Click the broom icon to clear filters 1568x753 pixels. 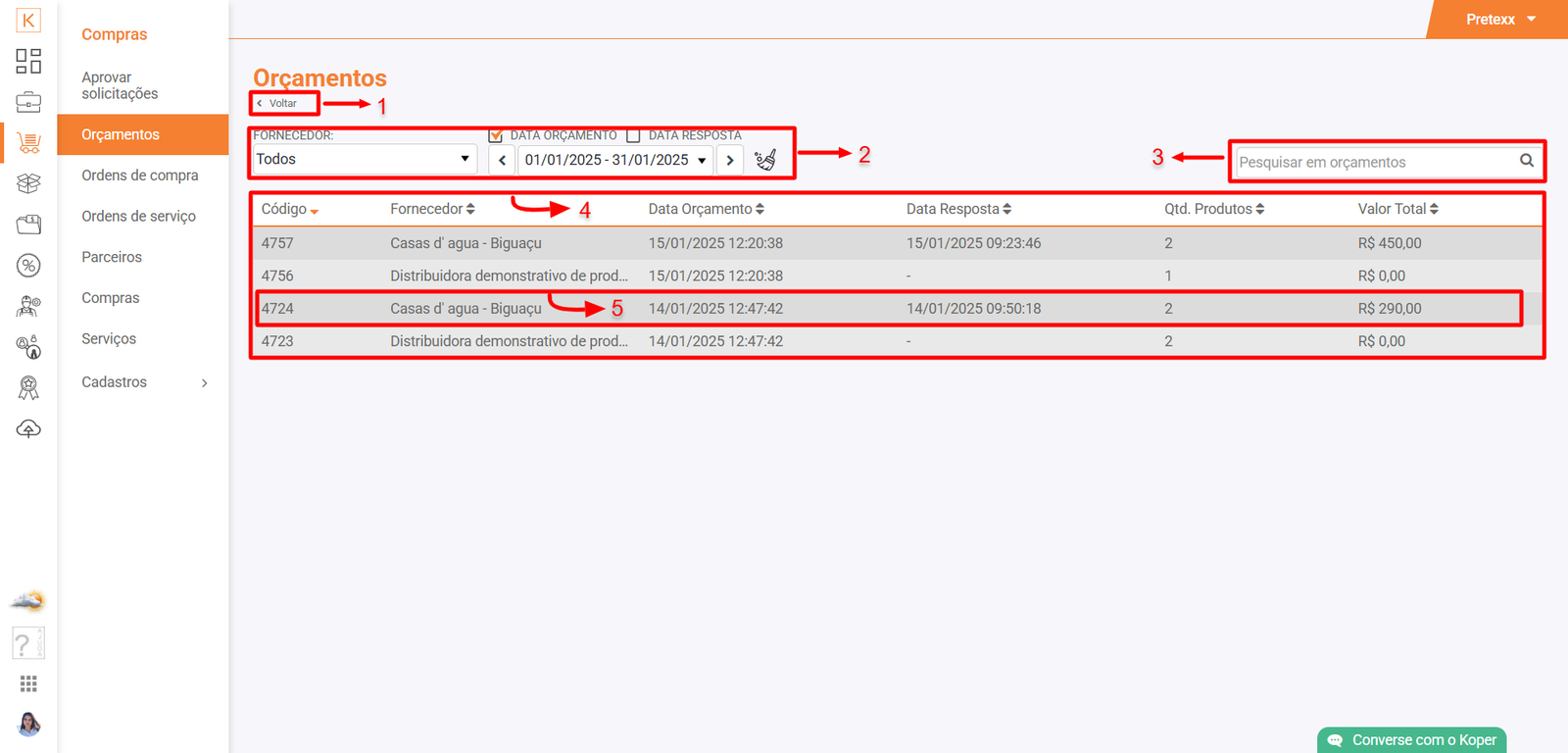[x=765, y=160]
